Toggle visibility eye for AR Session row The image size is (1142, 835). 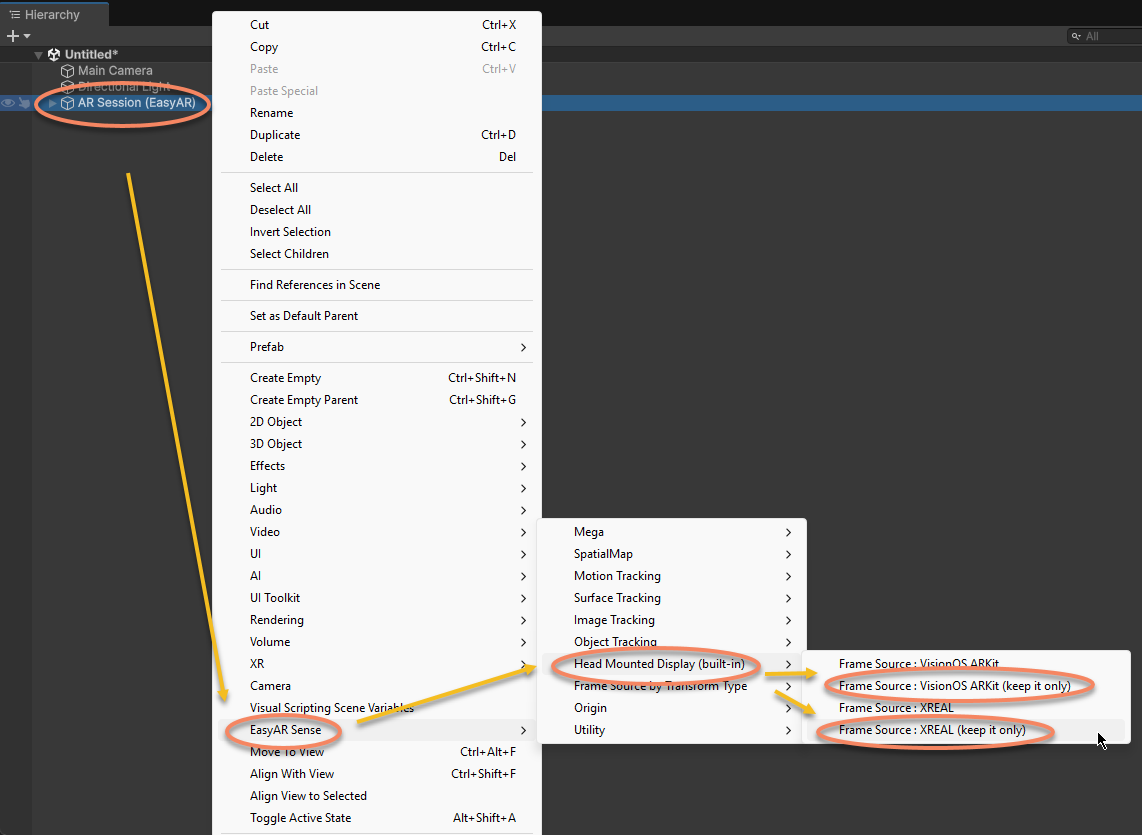8,103
